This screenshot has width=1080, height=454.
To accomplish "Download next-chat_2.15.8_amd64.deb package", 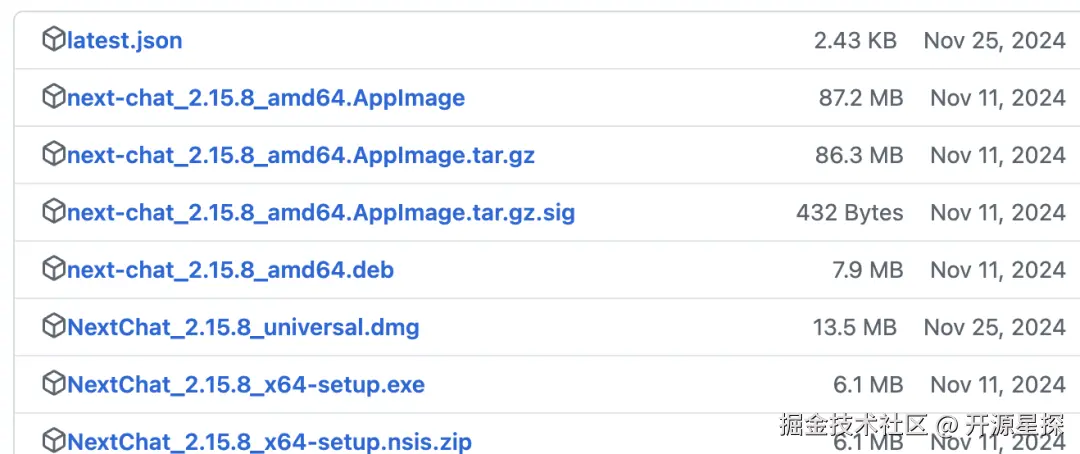I will [231, 269].
